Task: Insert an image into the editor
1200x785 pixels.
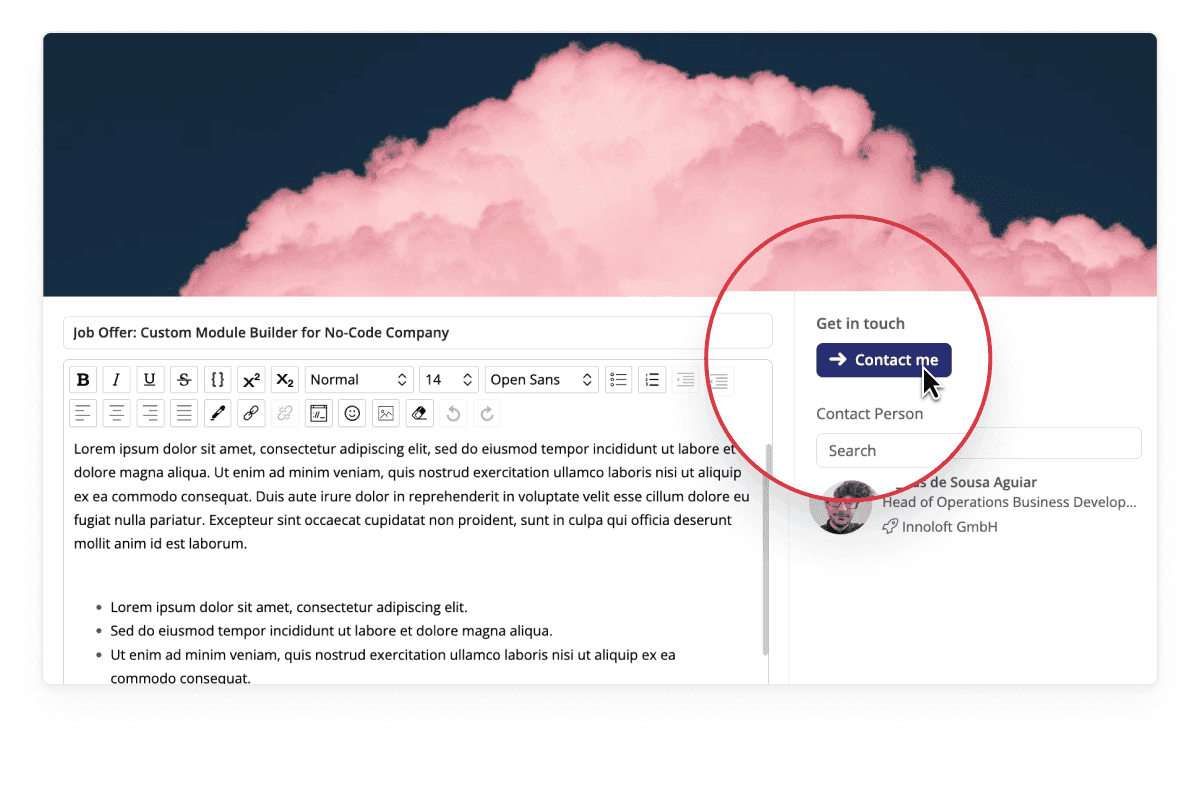Action: (386, 413)
